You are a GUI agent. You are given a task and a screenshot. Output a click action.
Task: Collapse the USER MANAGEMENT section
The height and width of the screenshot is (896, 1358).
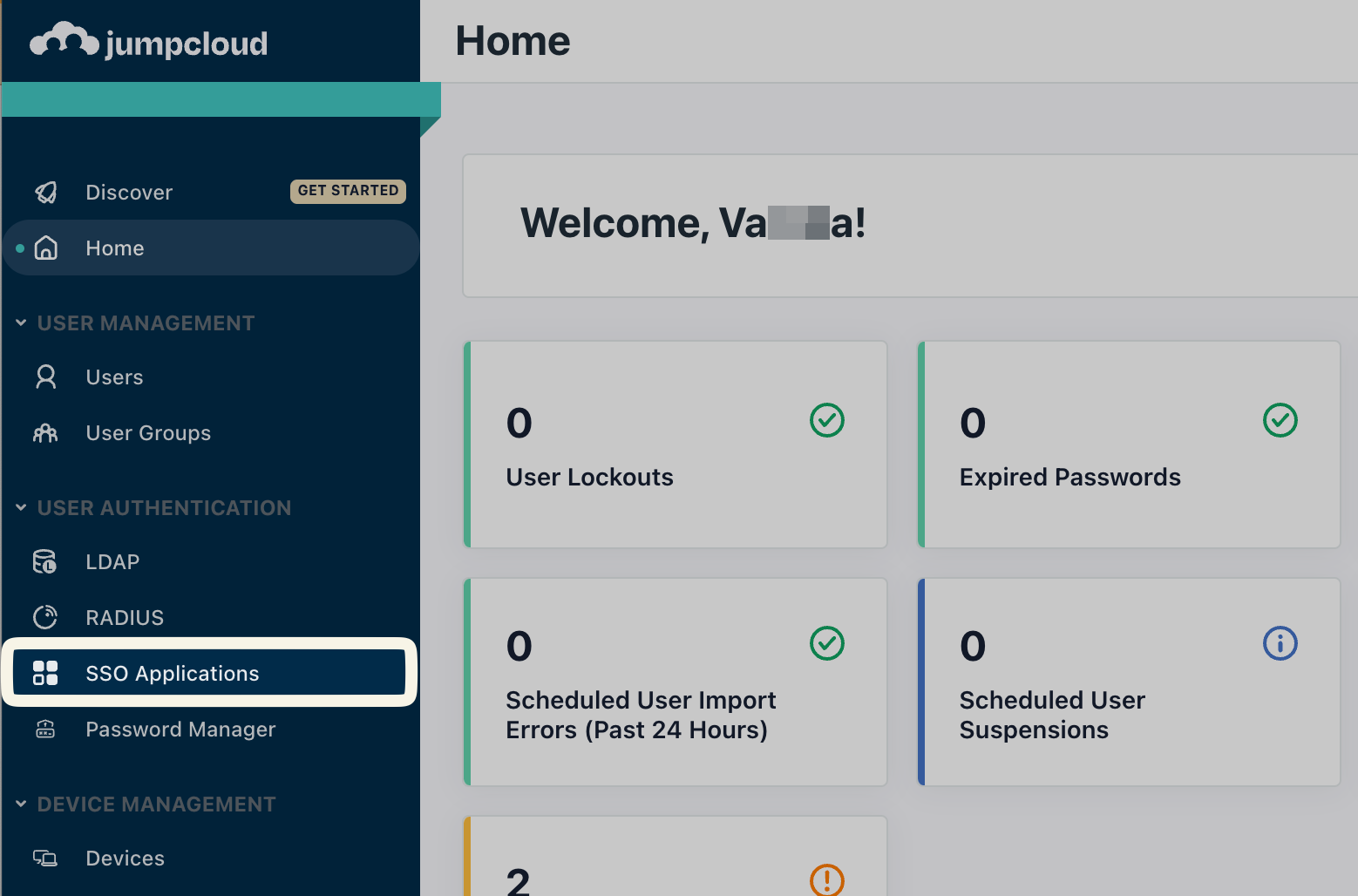(20, 322)
